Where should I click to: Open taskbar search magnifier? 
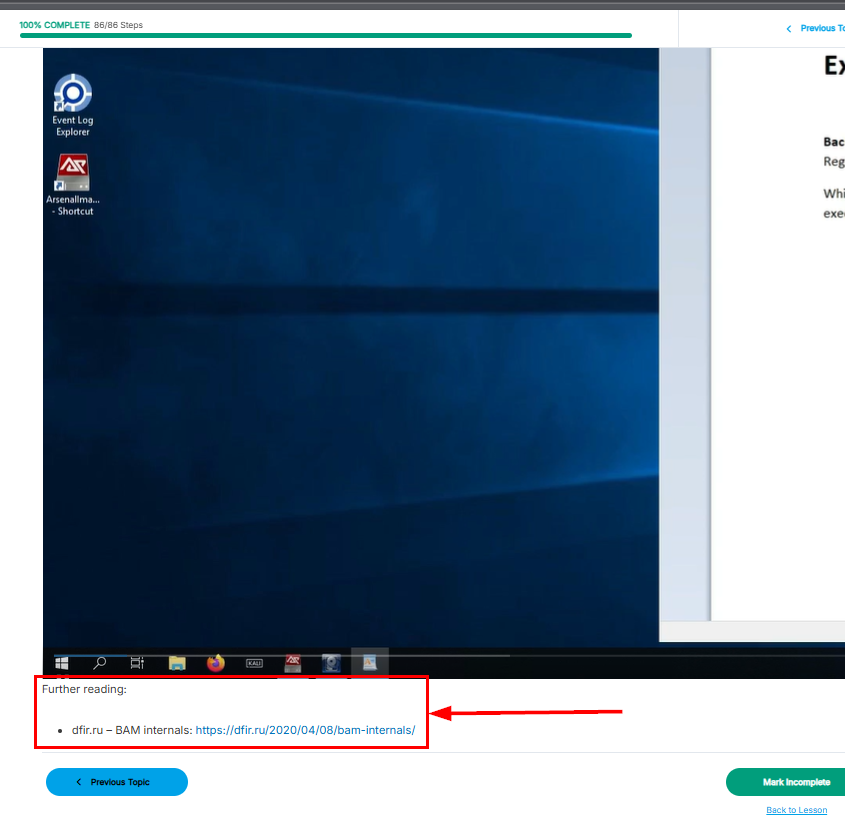[99, 663]
